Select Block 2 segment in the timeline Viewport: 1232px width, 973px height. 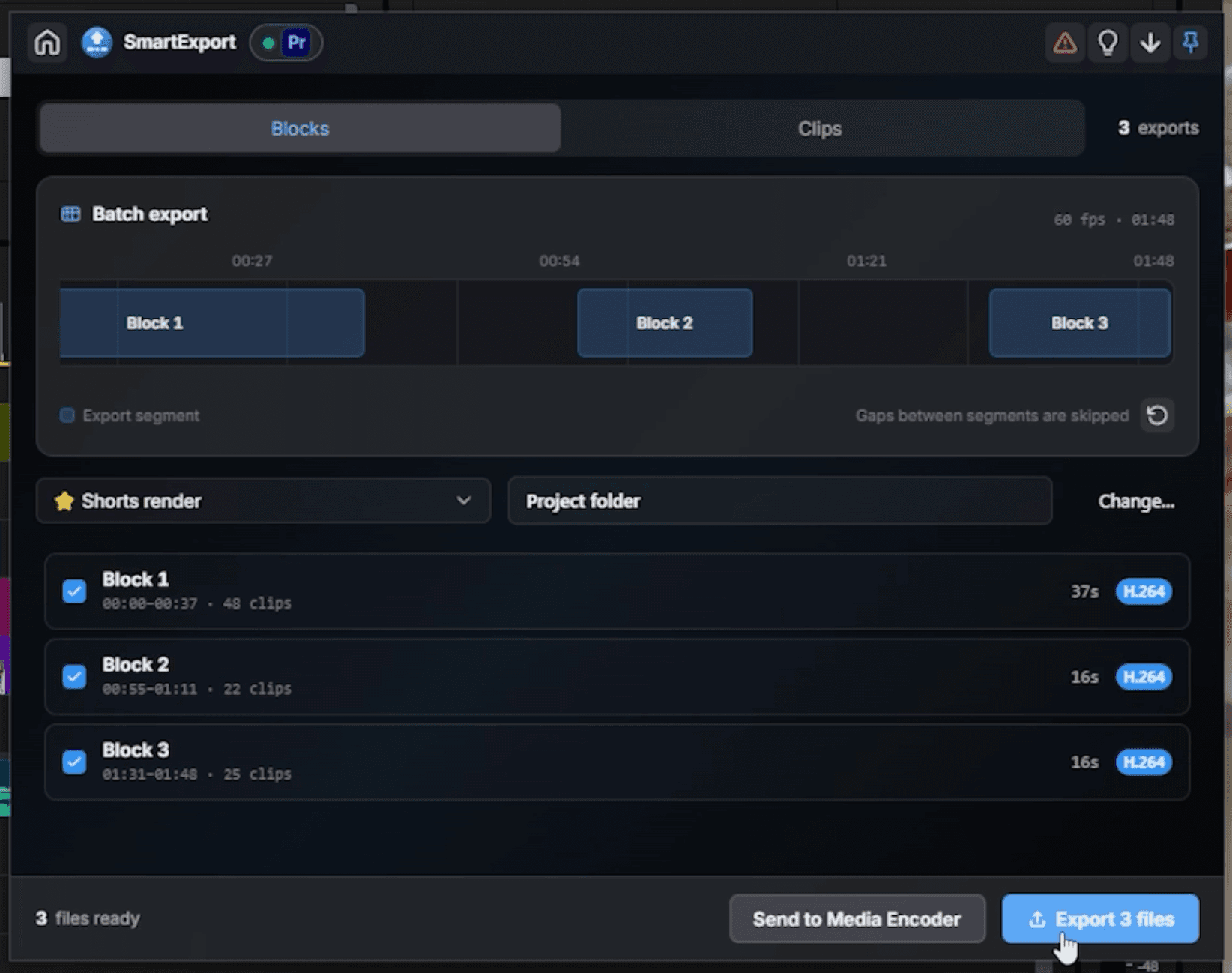(665, 323)
